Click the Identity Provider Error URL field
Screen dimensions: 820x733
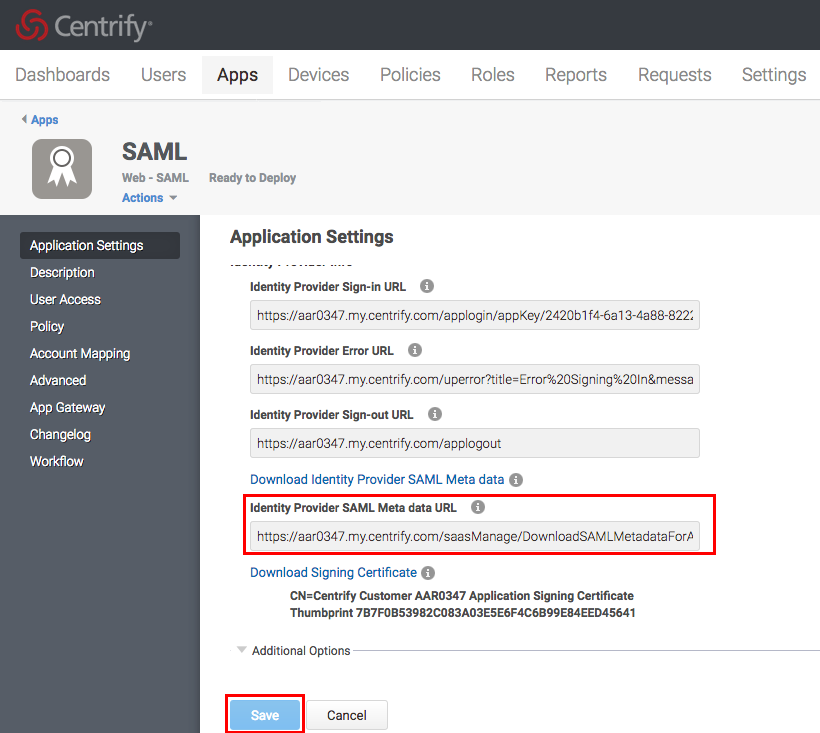[x=475, y=379]
